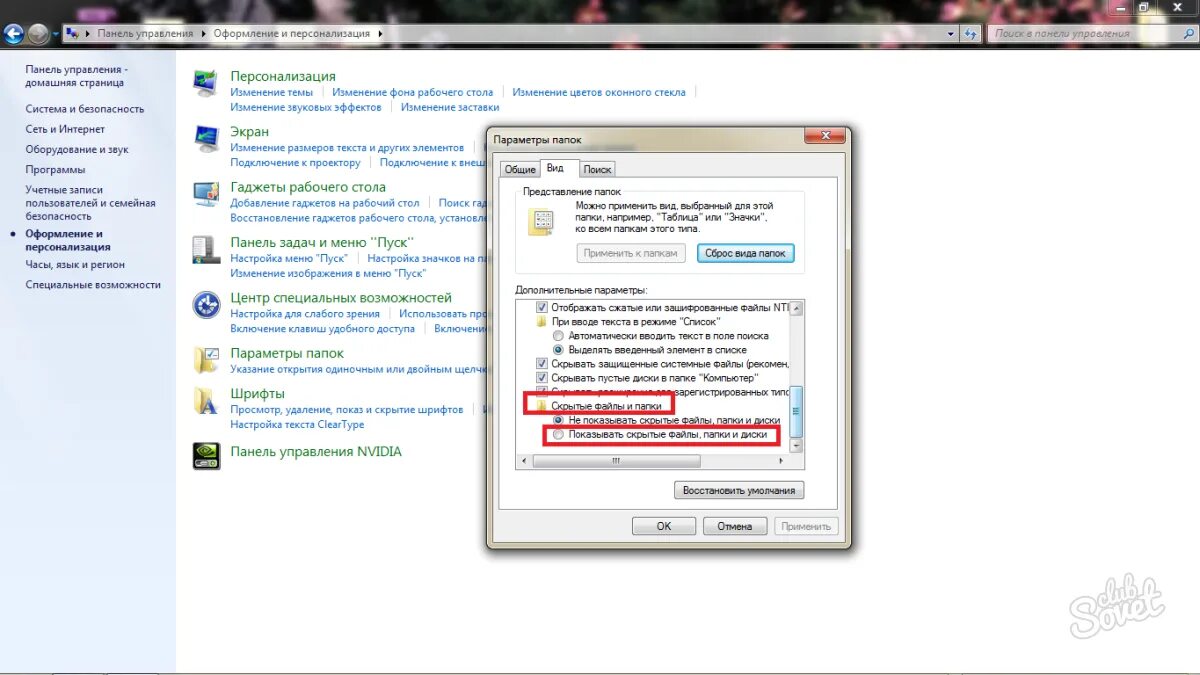This screenshot has width=1200, height=675.
Task: Click vertical scrollbar thumb in settings list
Action: tap(797, 412)
